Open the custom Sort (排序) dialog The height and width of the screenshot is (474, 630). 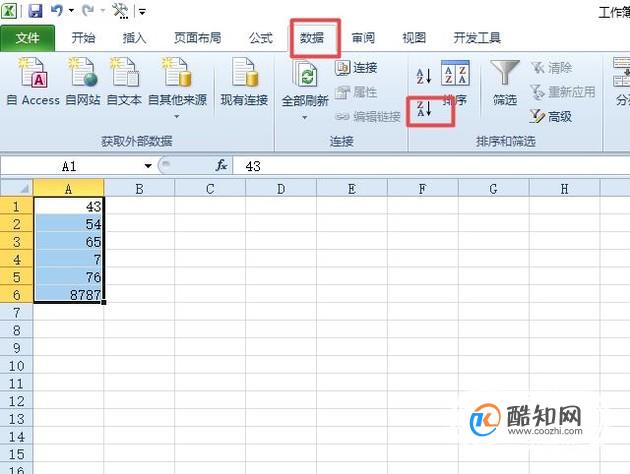tap(455, 82)
